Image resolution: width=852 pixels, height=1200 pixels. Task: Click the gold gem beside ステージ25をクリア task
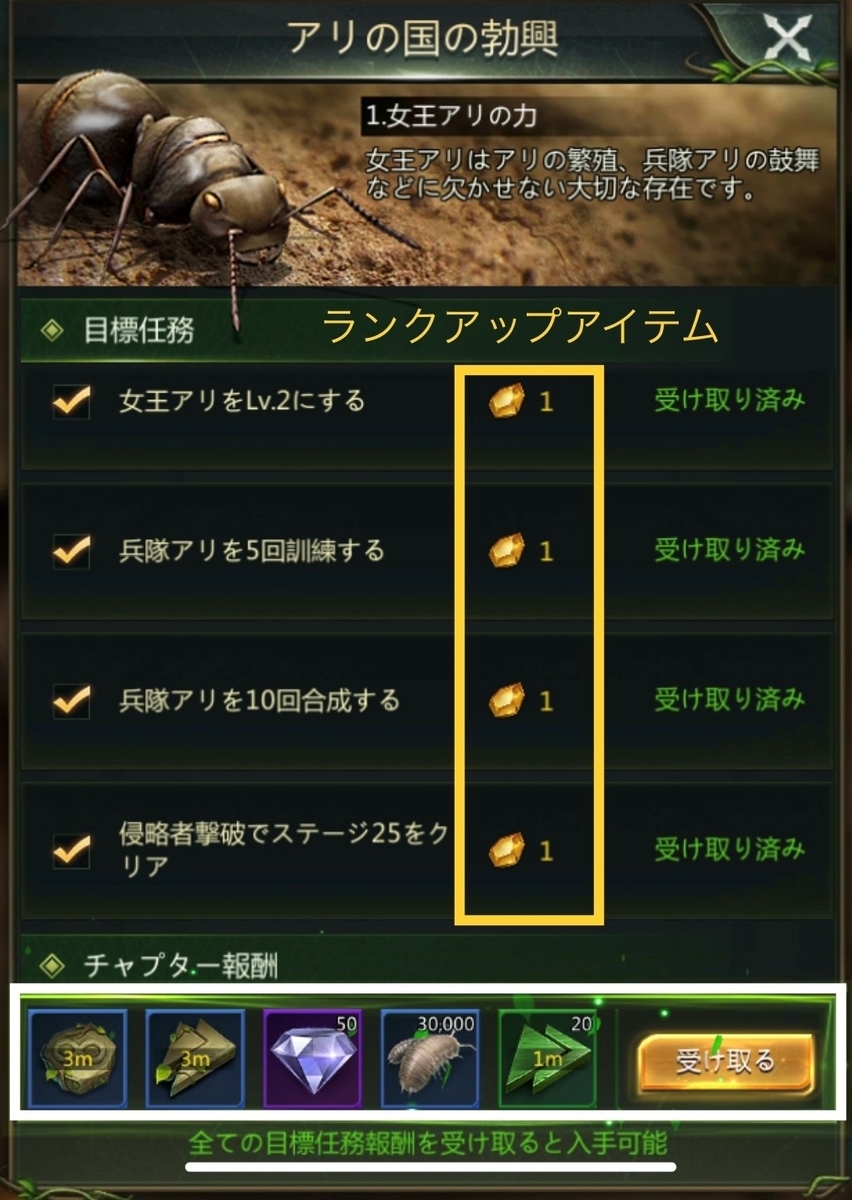(x=507, y=850)
